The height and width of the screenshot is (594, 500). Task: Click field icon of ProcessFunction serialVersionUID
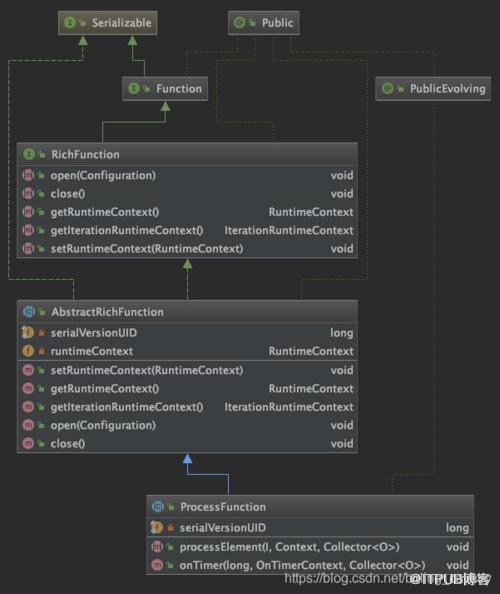(157, 527)
